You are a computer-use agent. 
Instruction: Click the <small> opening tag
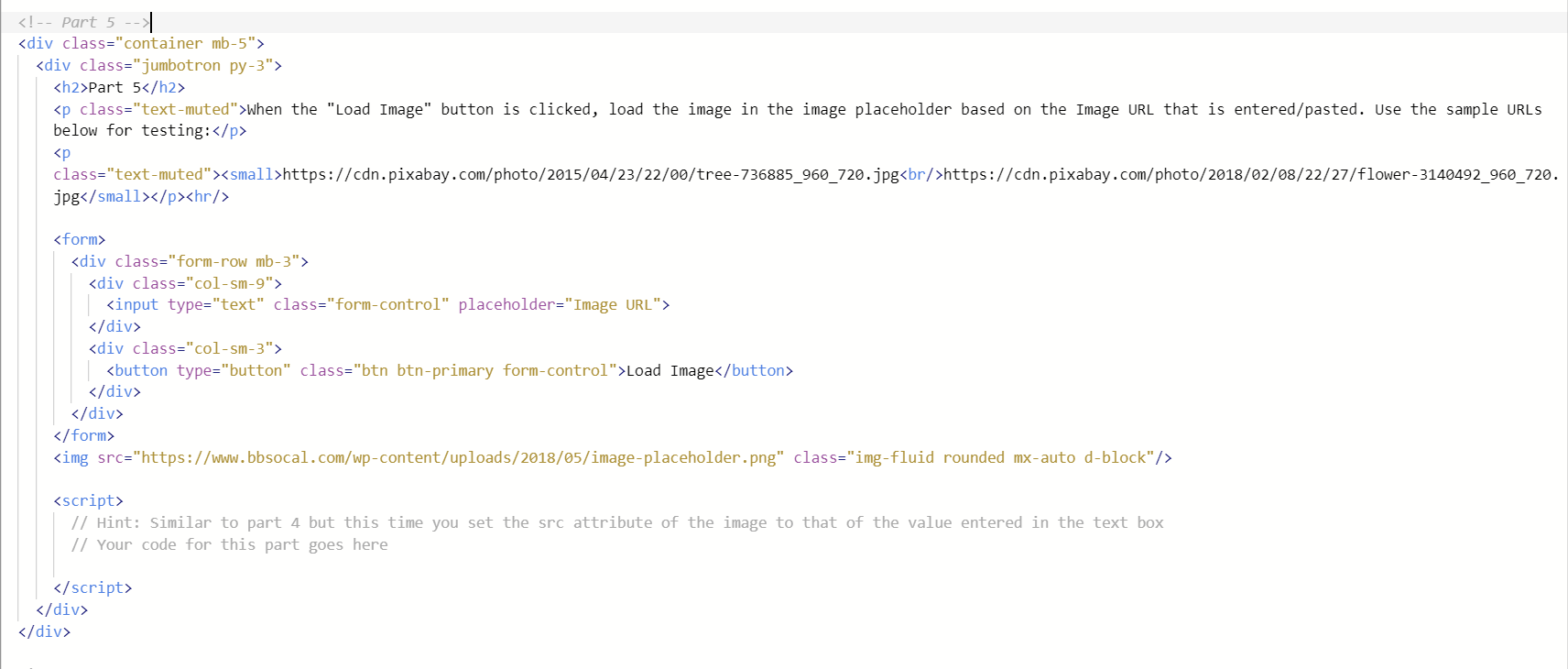coord(252,174)
